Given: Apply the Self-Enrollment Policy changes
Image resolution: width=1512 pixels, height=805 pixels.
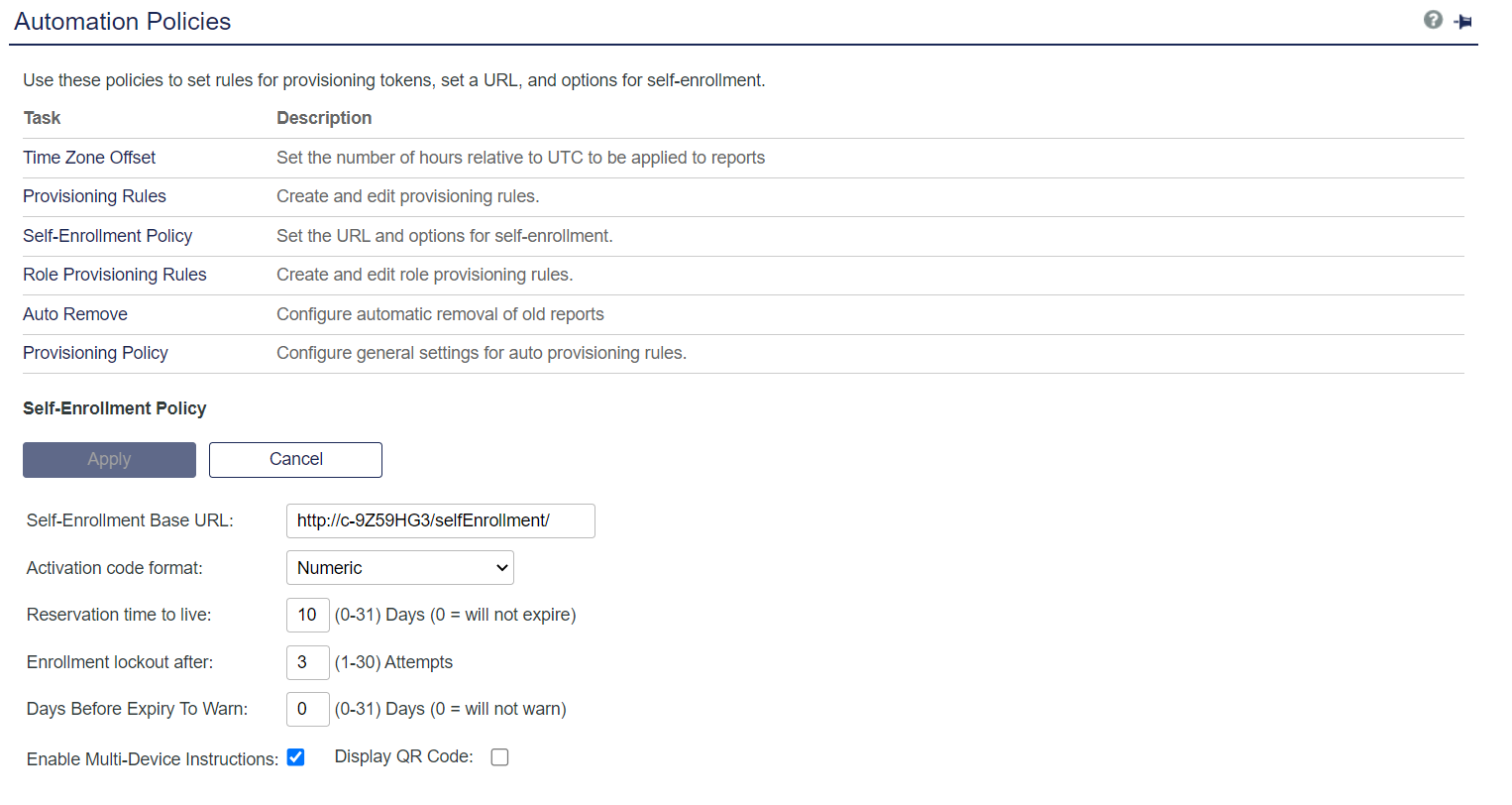Looking at the screenshot, I should (x=109, y=459).
